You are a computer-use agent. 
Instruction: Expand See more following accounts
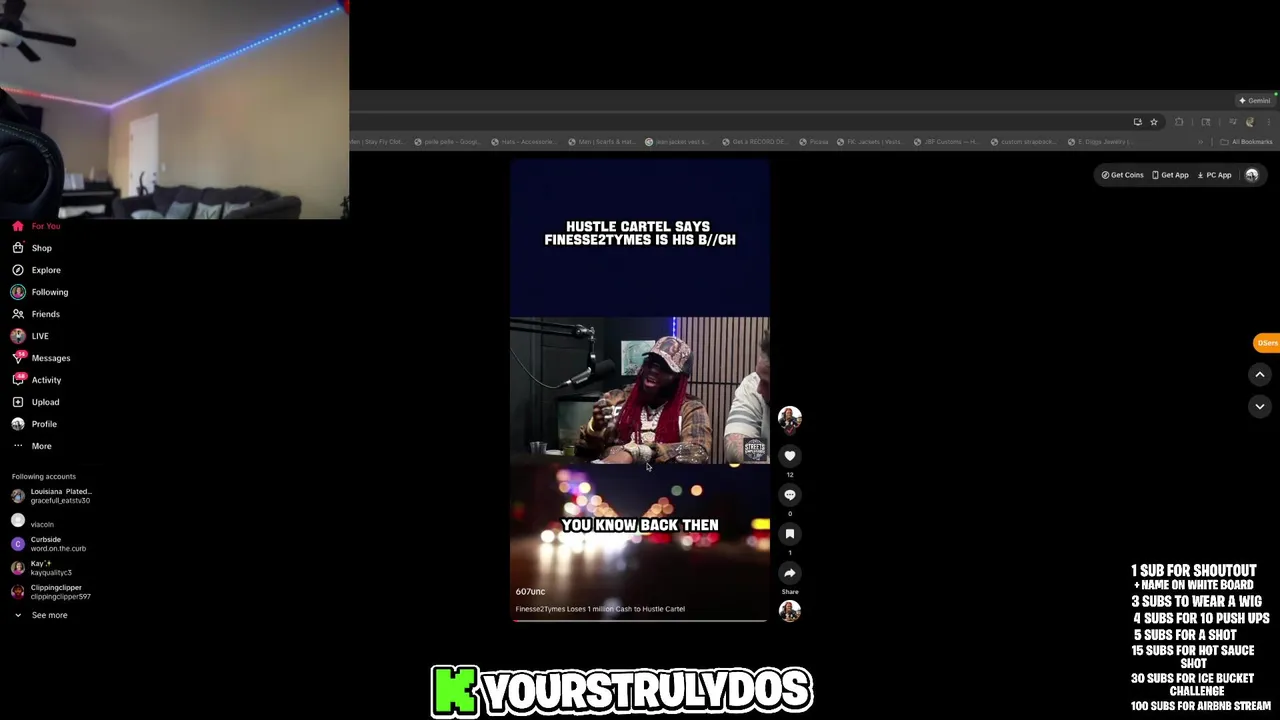pyautogui.click(x=40, y=615)
